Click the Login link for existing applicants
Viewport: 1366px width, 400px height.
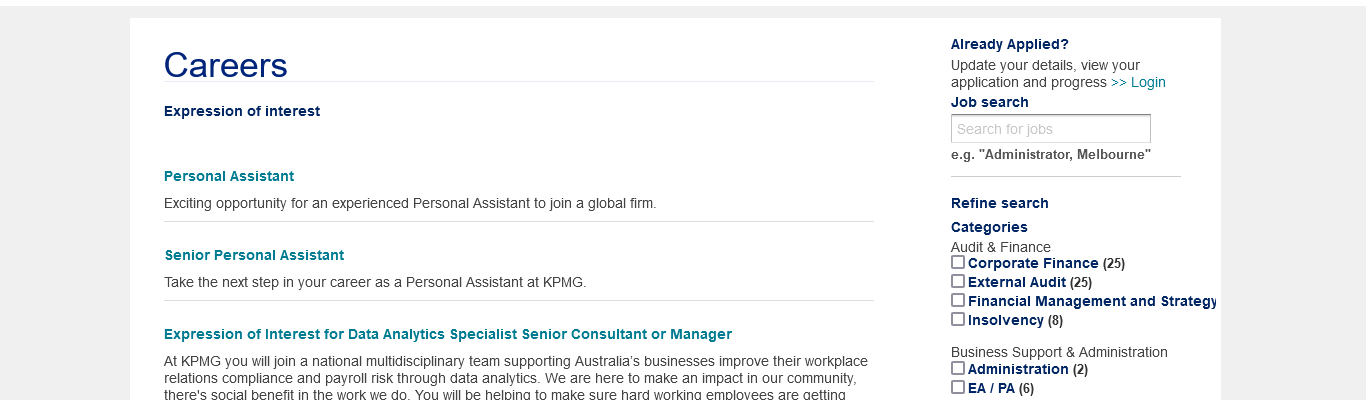click(1138, 82)
